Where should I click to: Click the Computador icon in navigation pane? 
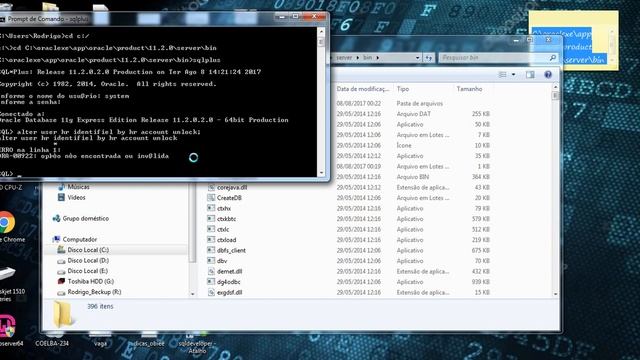(56, 240)
